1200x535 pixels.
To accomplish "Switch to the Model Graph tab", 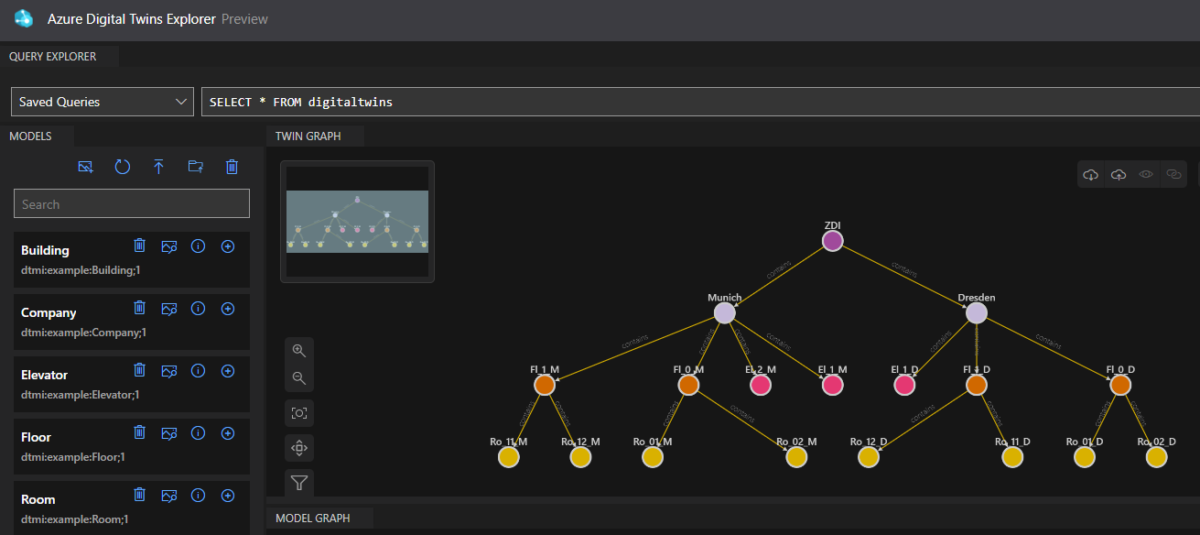I will 315,518.
